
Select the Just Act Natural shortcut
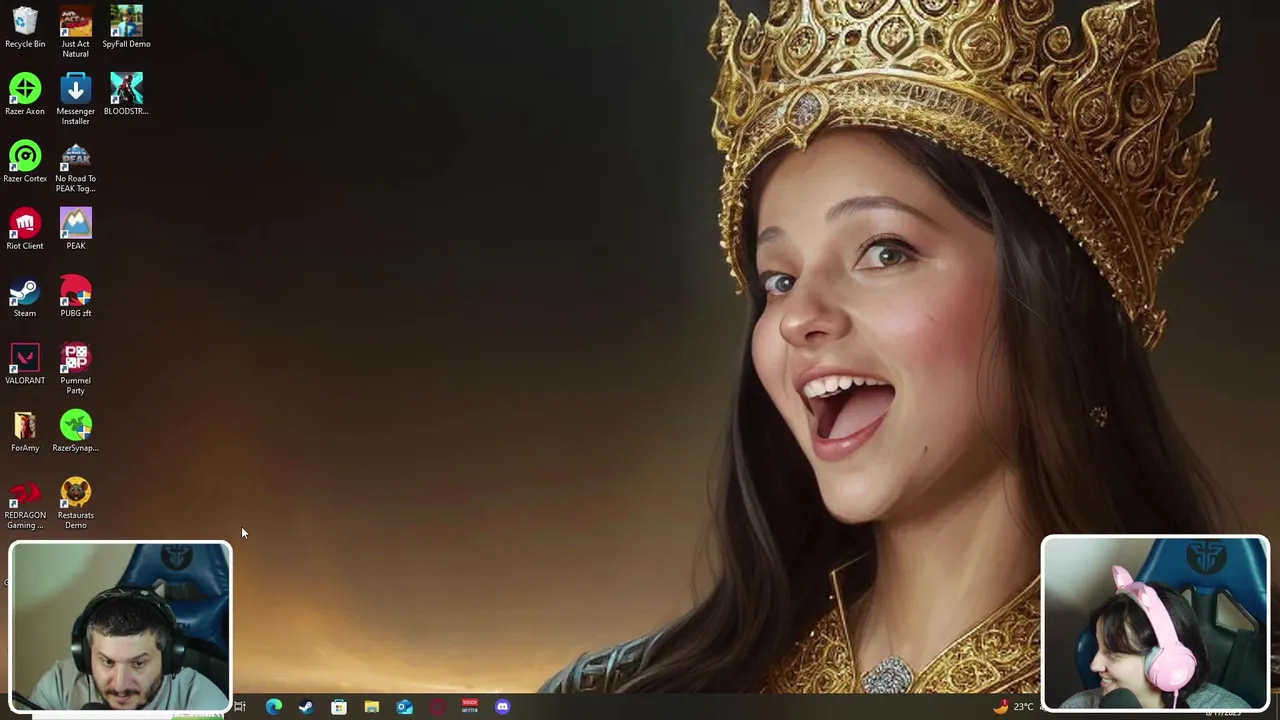point(75,31)
